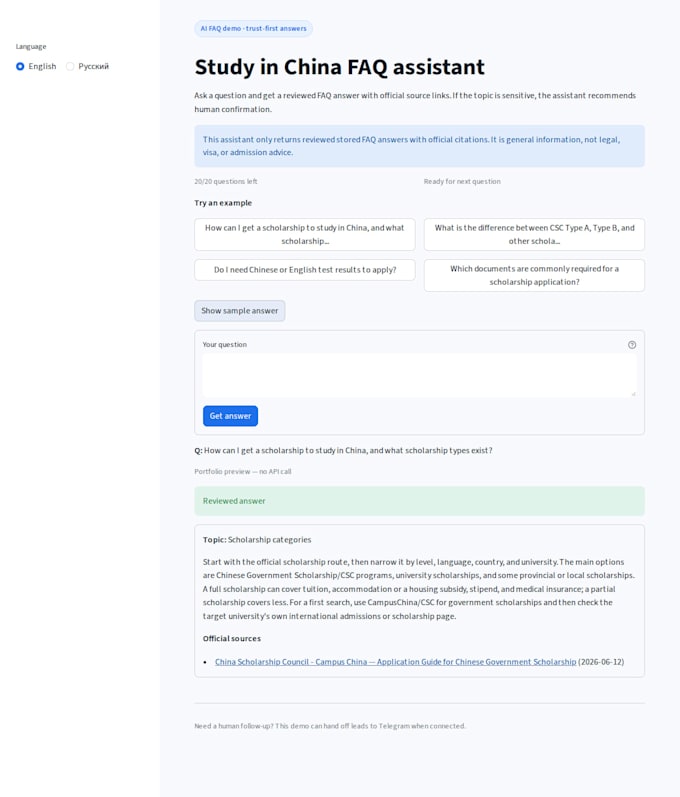Viewport: 680px width, 797px height.
Task: Choose the scholarship types example question
Action: [304, 234]
